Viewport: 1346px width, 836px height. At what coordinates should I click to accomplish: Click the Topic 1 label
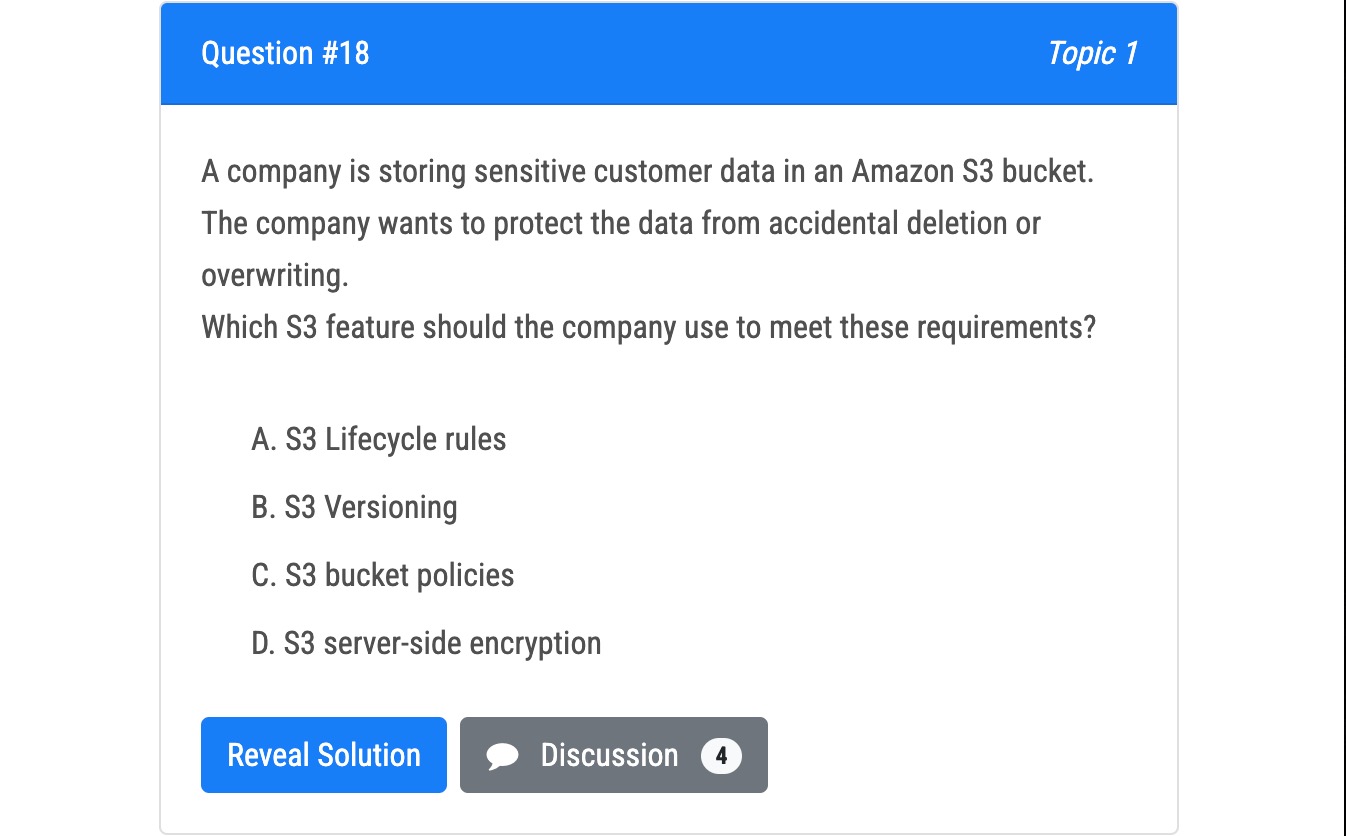pyautogui.click(x=1092, y=53)
